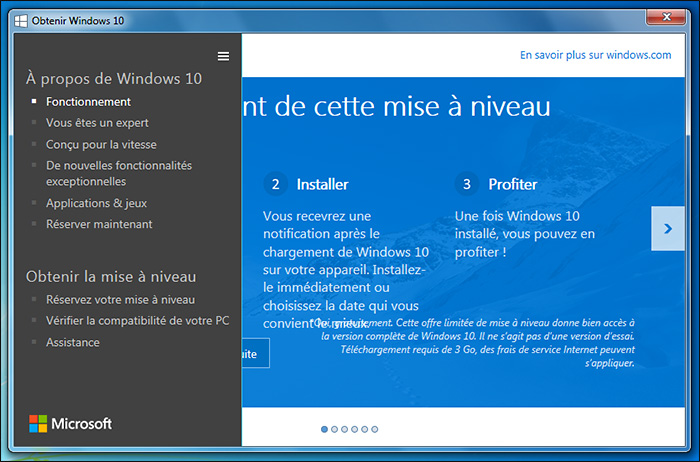Select the first pagination dot
This screenshot has width=700, height=462.
[x=325, y=429]
